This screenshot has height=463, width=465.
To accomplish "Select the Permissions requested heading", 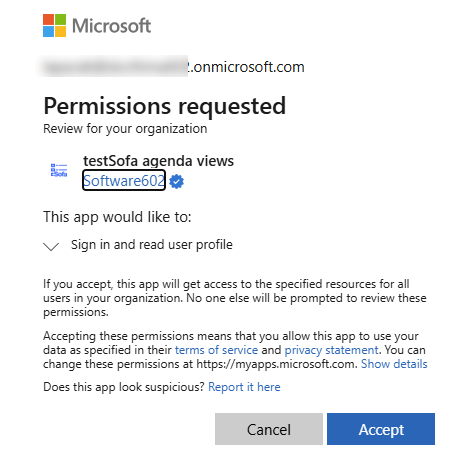I will 165,106.
